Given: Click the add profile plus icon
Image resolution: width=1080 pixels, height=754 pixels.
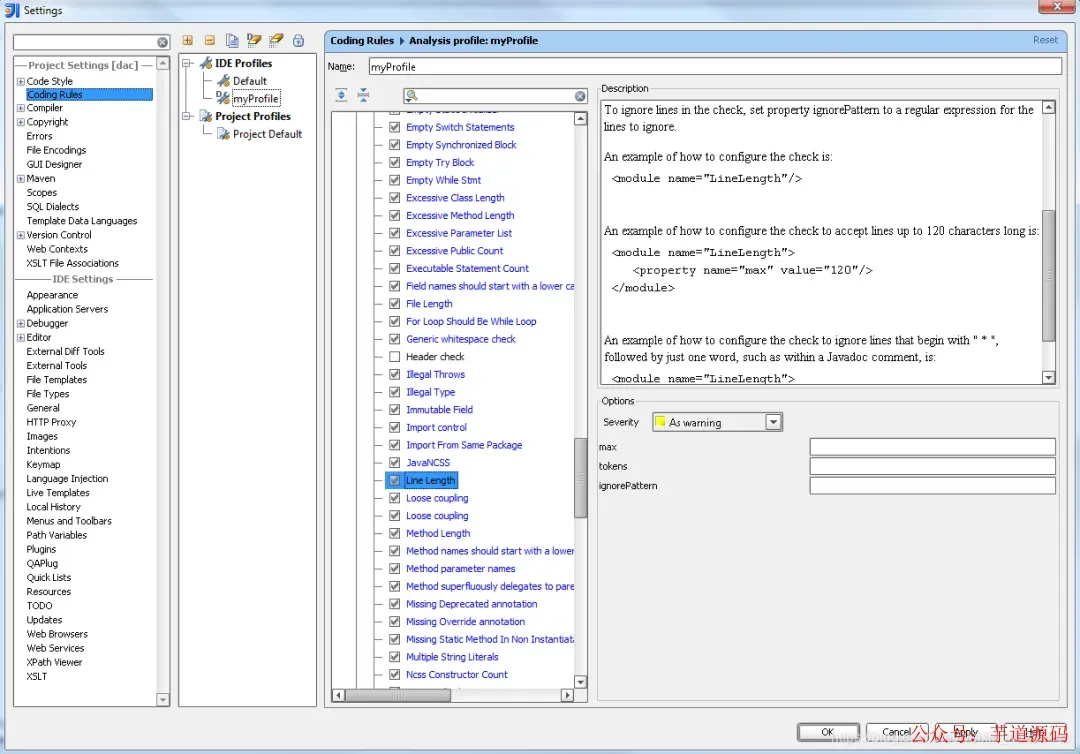Looking at the screenshot, I should 187,41.
